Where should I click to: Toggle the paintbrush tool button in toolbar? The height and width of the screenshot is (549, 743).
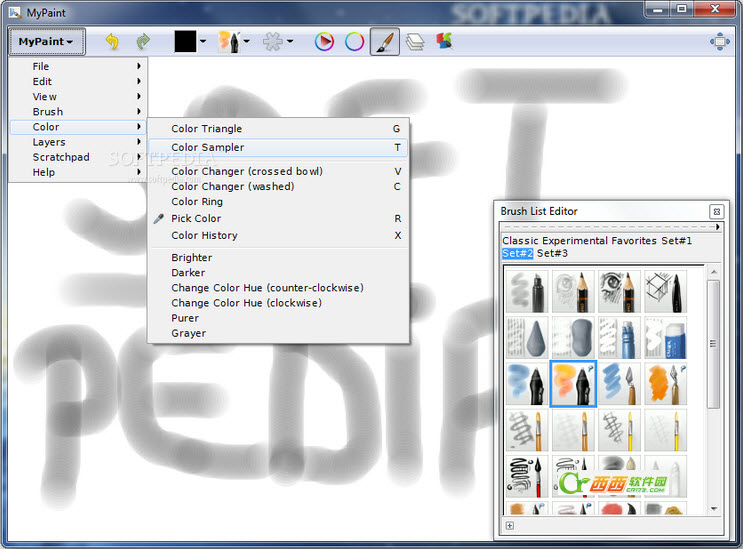(x=385, y=42)
